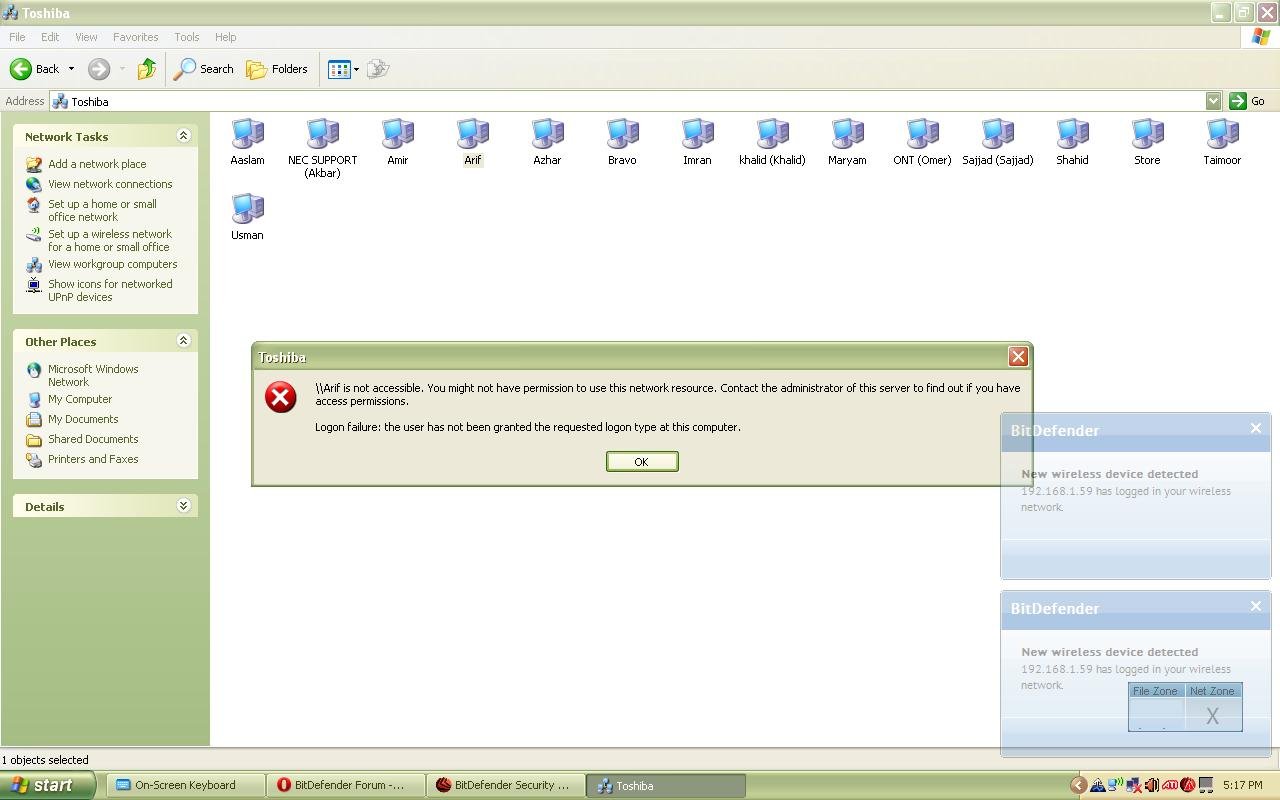The height and width of the screenshot is (800, 1280).
Task: Open the Tools menu
Action: (187, 37)
